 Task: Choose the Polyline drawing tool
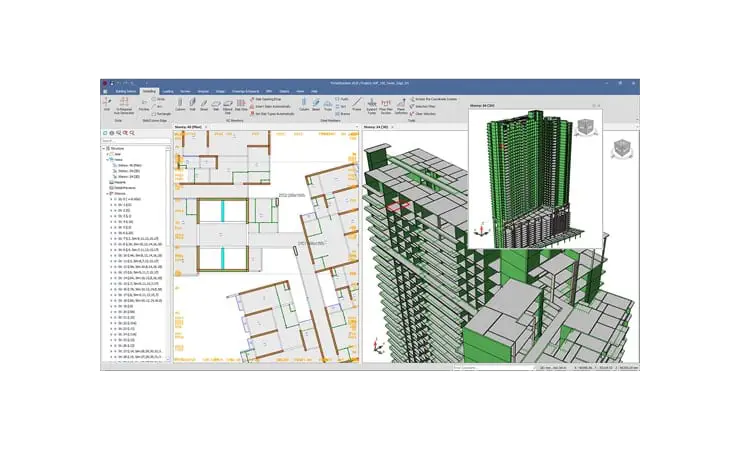pyautogui.click(x=144, y=105)
